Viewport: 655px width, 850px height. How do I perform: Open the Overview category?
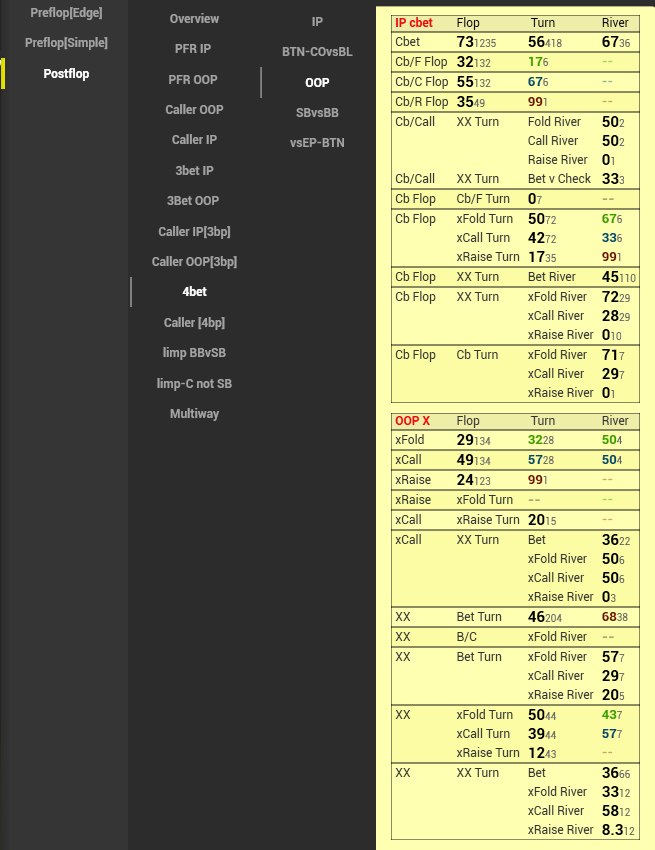click(x=194, y=19)
